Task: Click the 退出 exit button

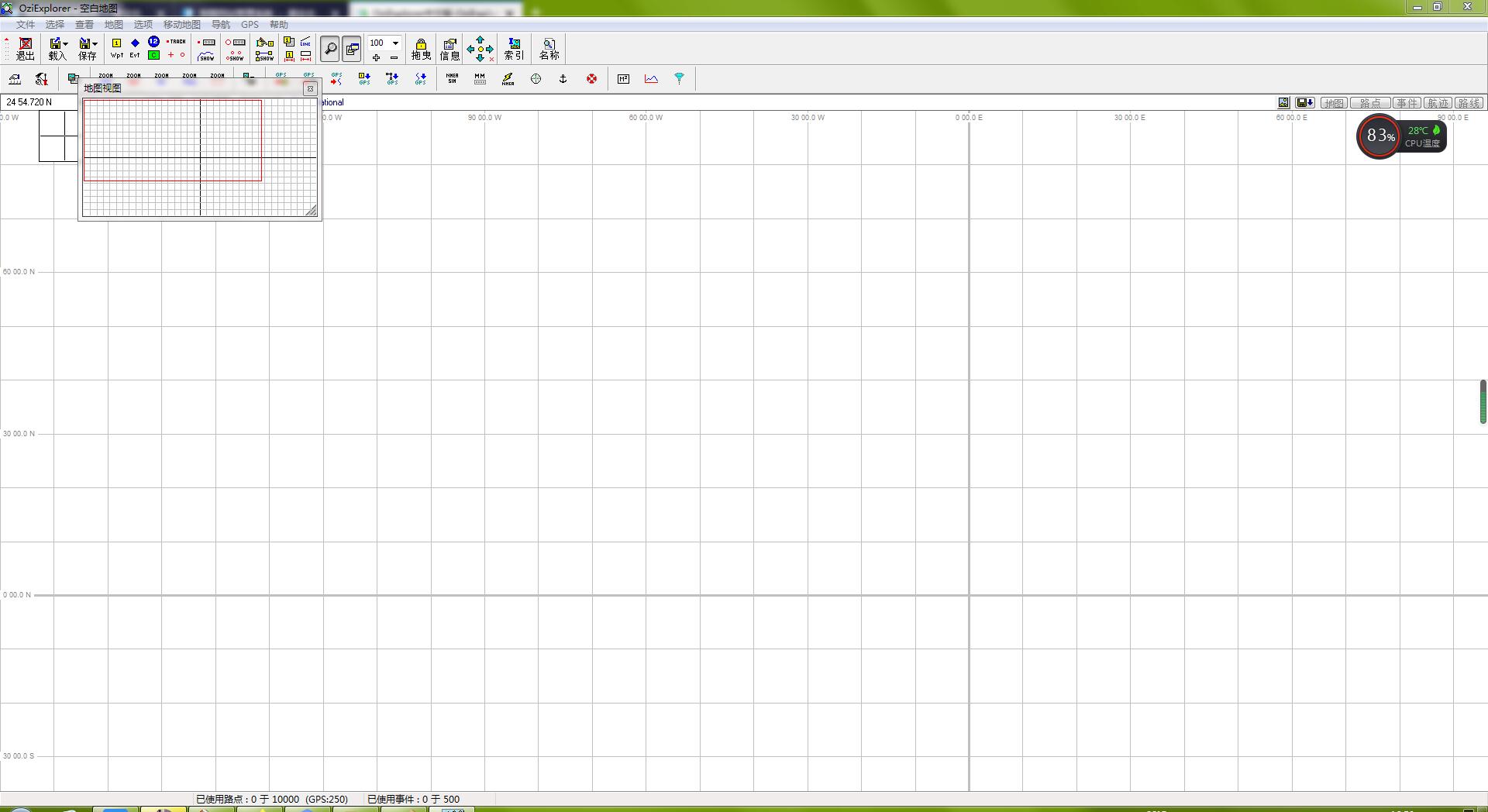Action: (25, 49)
